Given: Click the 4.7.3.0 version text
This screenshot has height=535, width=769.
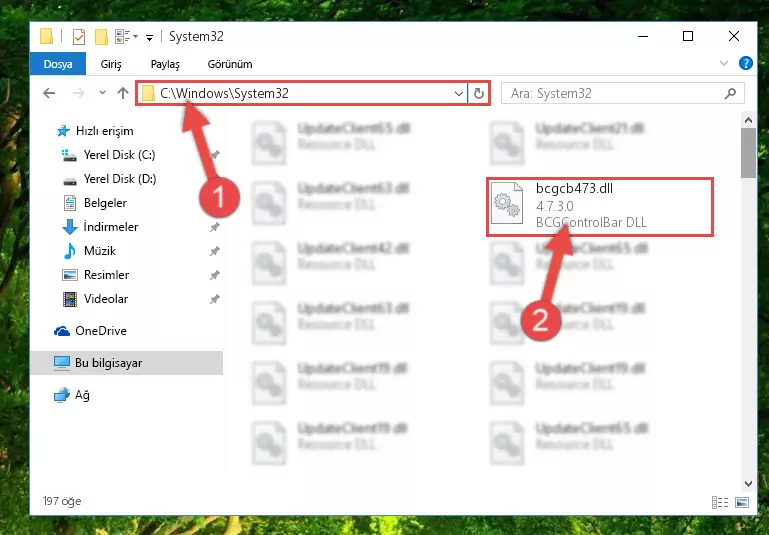Looking at the screenshot, I should click(x=555, y=206).
